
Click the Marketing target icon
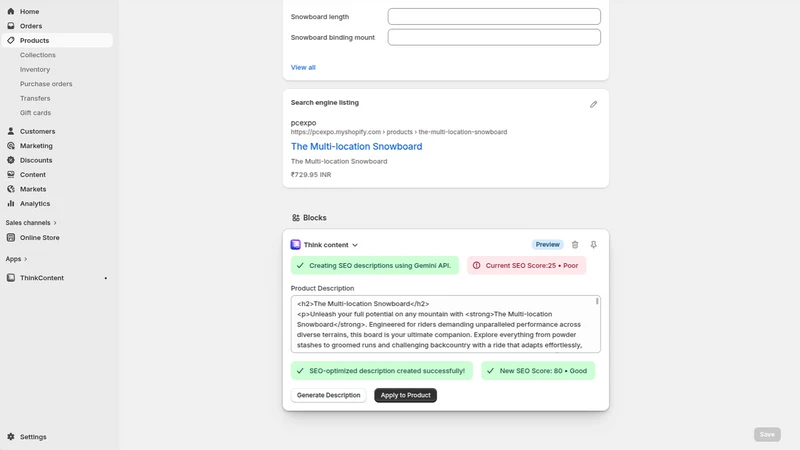click(11, 145)
